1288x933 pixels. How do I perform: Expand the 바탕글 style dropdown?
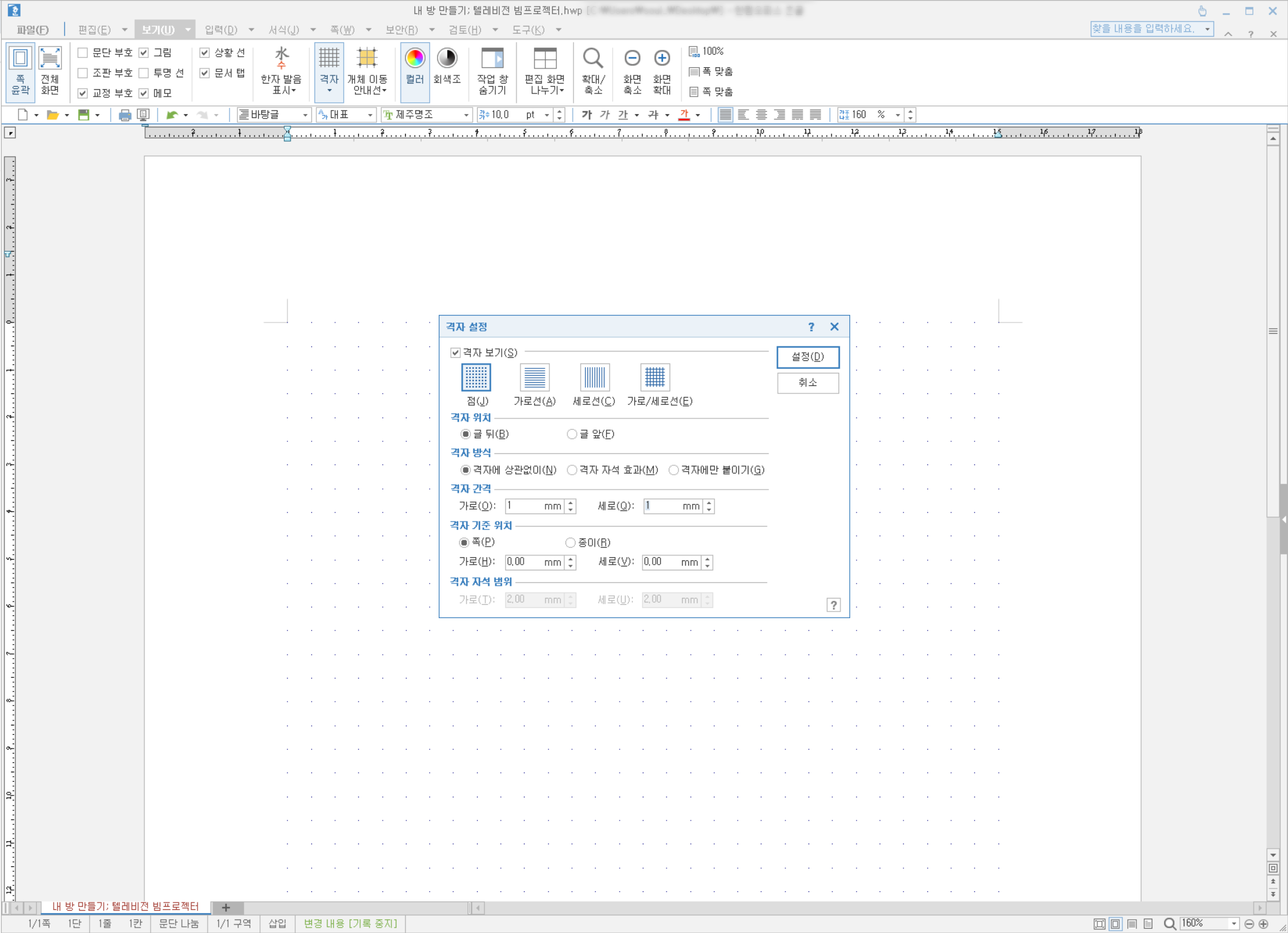[x=305, y=115]
